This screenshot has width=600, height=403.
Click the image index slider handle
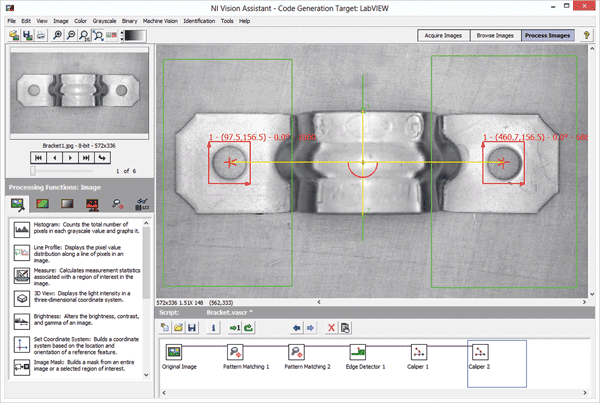33,171
